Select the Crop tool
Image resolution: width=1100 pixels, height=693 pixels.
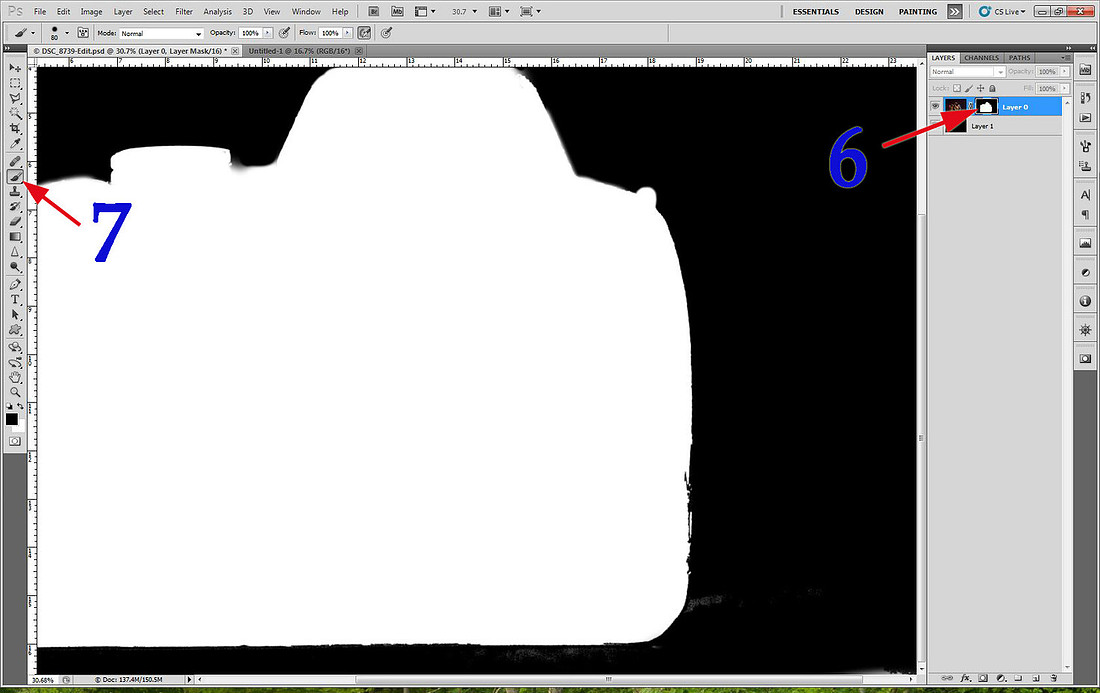point(16,129)
